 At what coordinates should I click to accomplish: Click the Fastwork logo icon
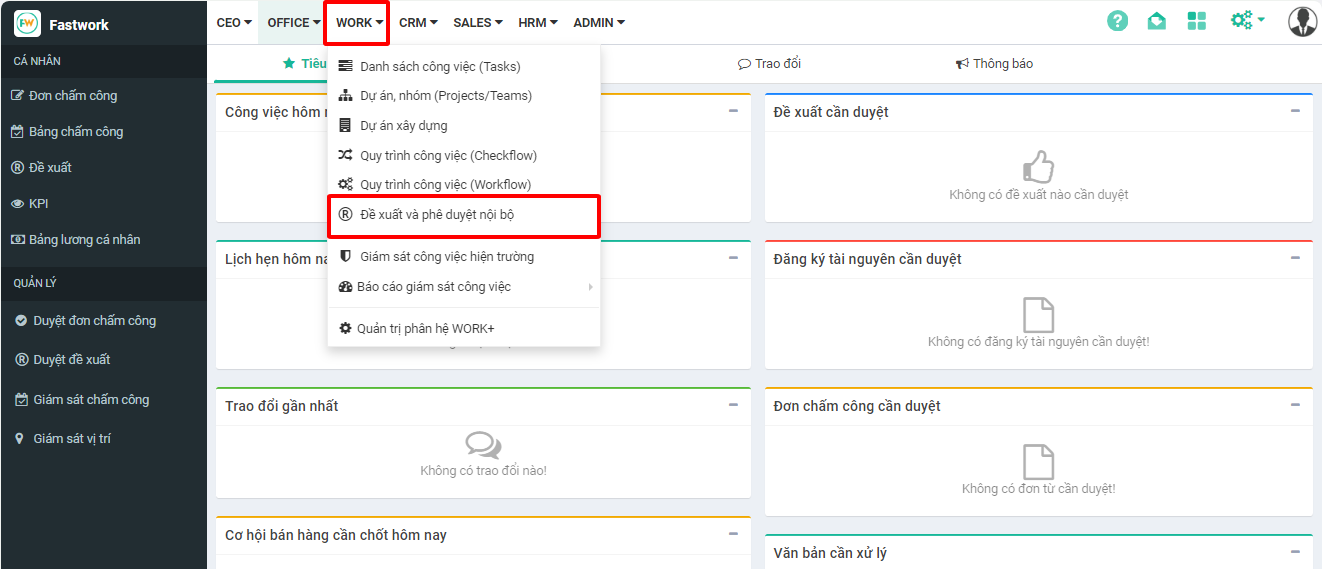point(27,23)
